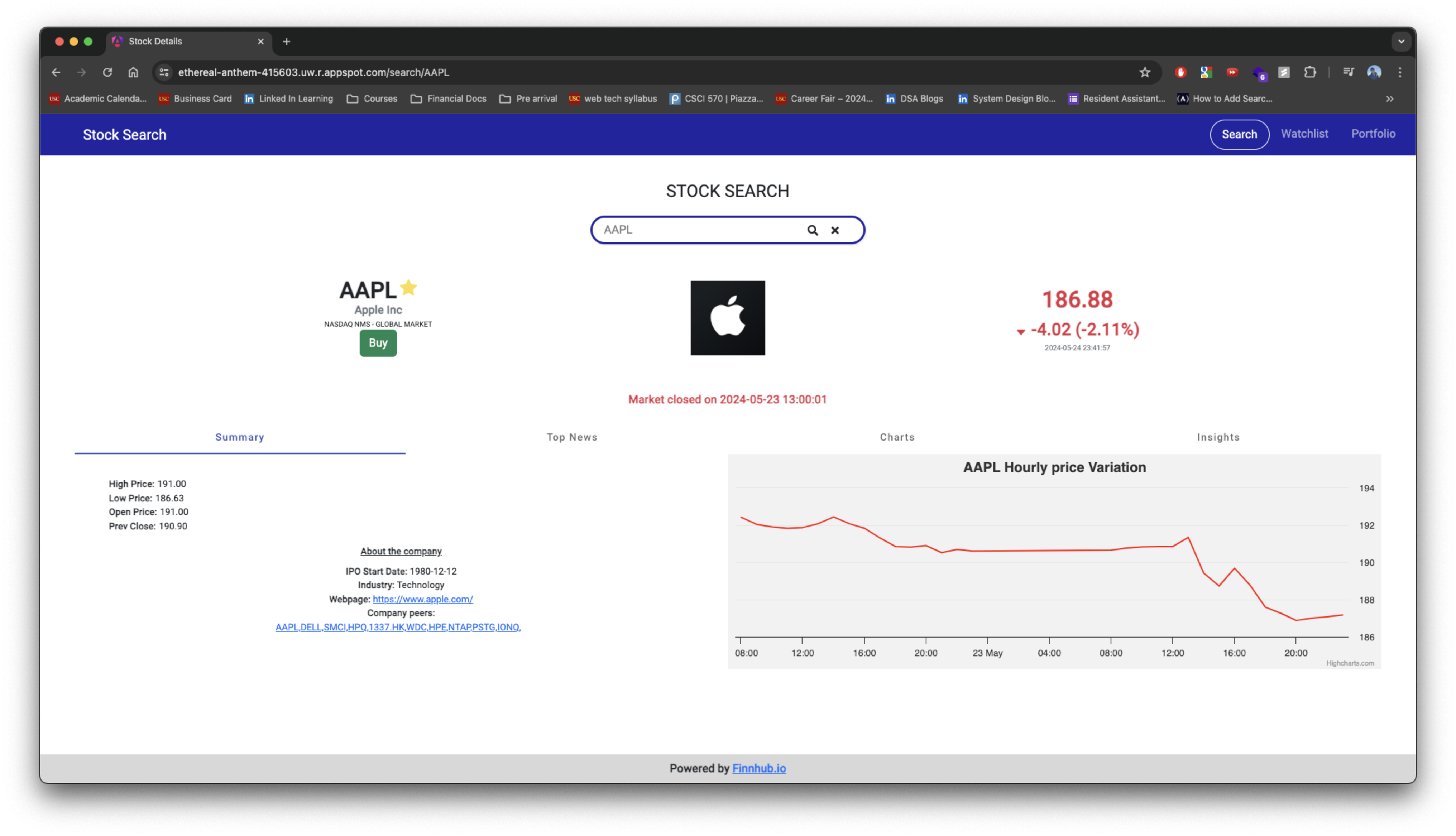Bookmark this page with the star icon
The height and width of the screenshot is (836, 1456).
point(1144,72)
